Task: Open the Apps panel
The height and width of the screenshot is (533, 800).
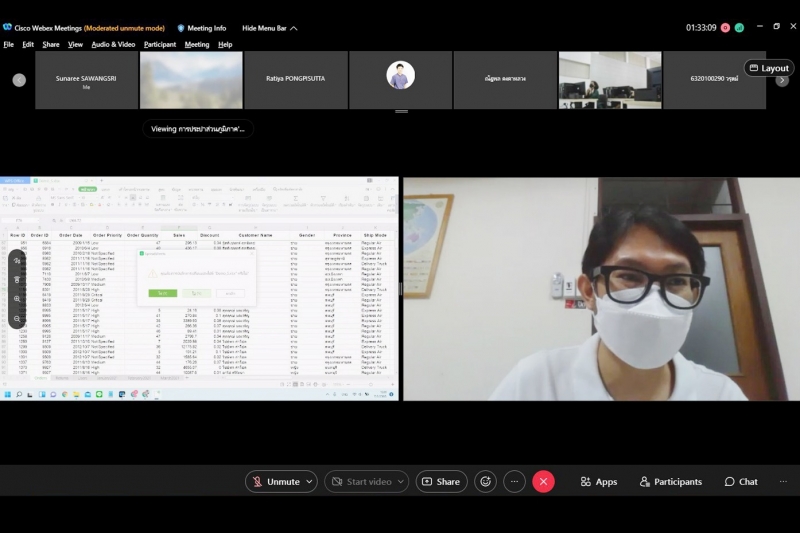Action: [599, 482]
